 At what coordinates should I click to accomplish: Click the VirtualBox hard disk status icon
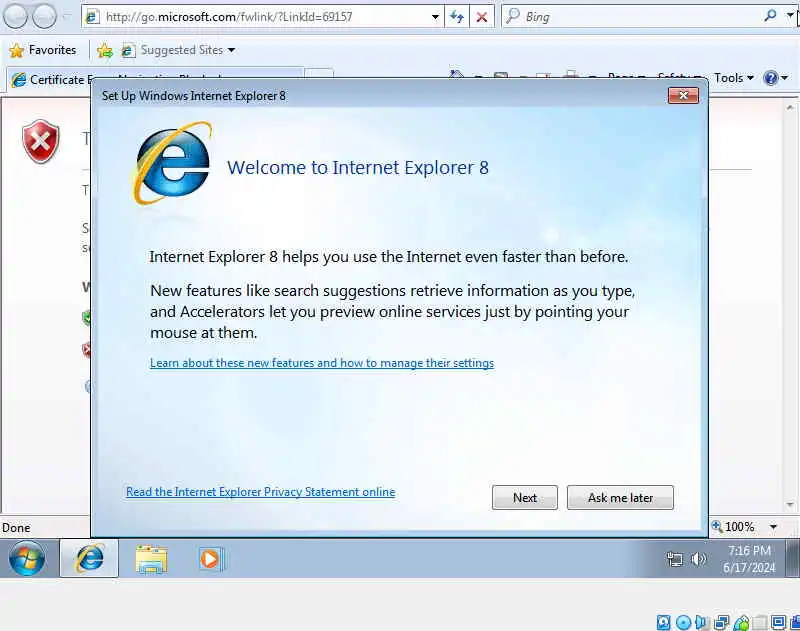[x=664, y=623]
